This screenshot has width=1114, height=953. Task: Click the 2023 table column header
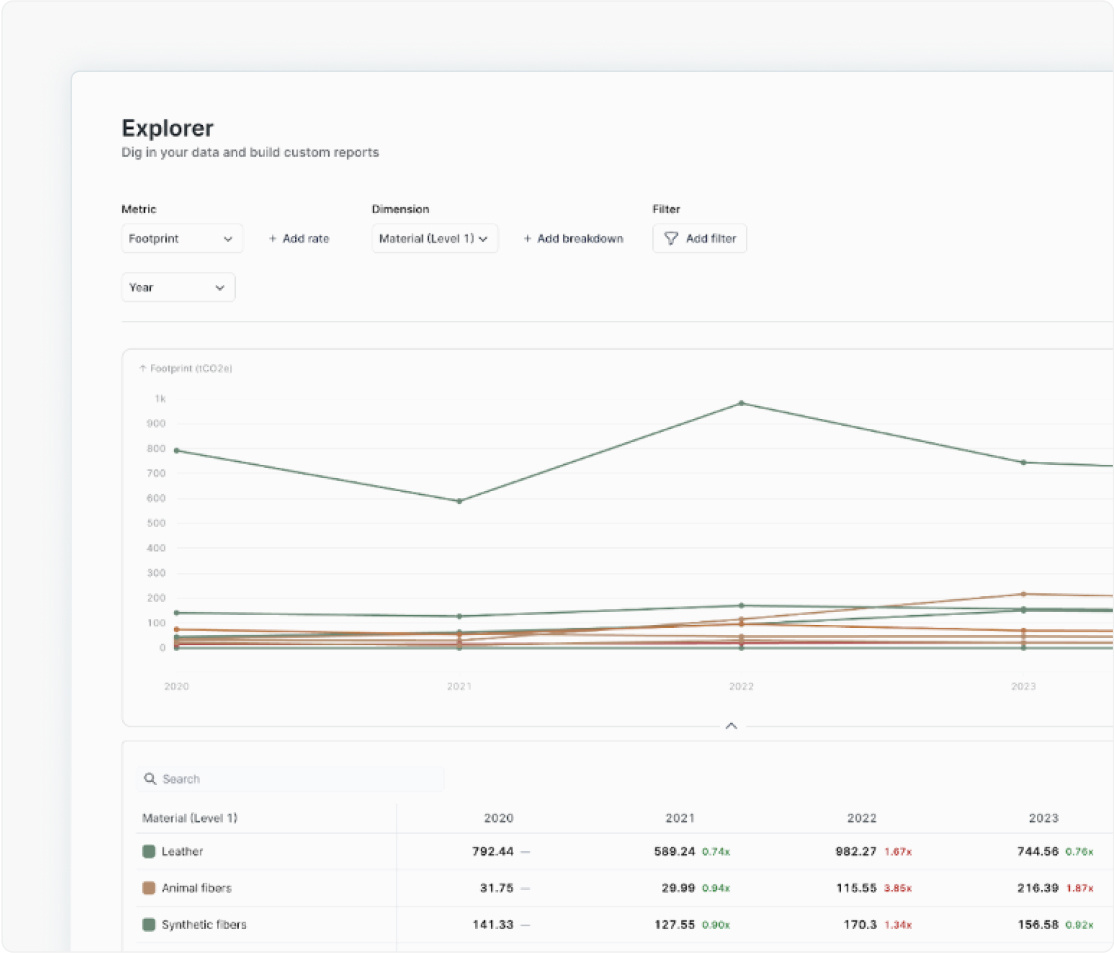tap(1044, 818)
